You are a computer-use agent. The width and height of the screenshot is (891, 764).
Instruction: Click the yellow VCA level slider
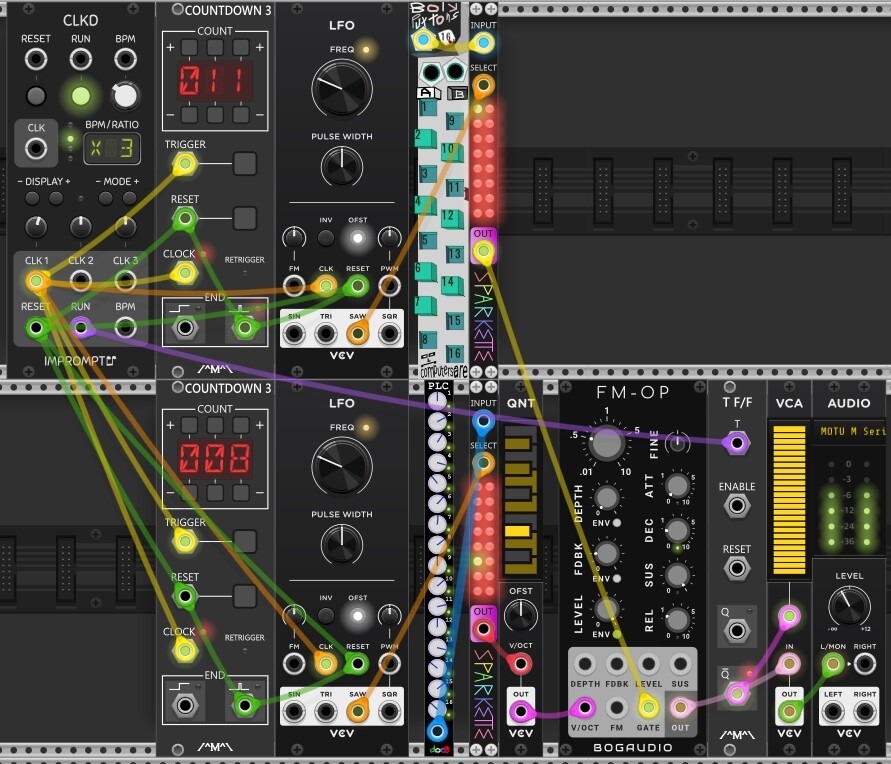tap(789, 499)
